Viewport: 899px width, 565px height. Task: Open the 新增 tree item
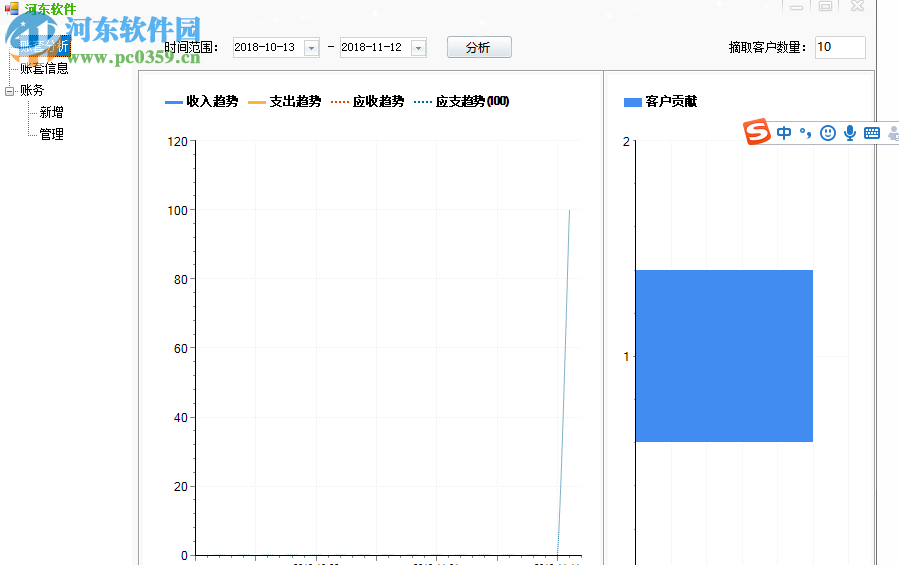tap(52, 112)
